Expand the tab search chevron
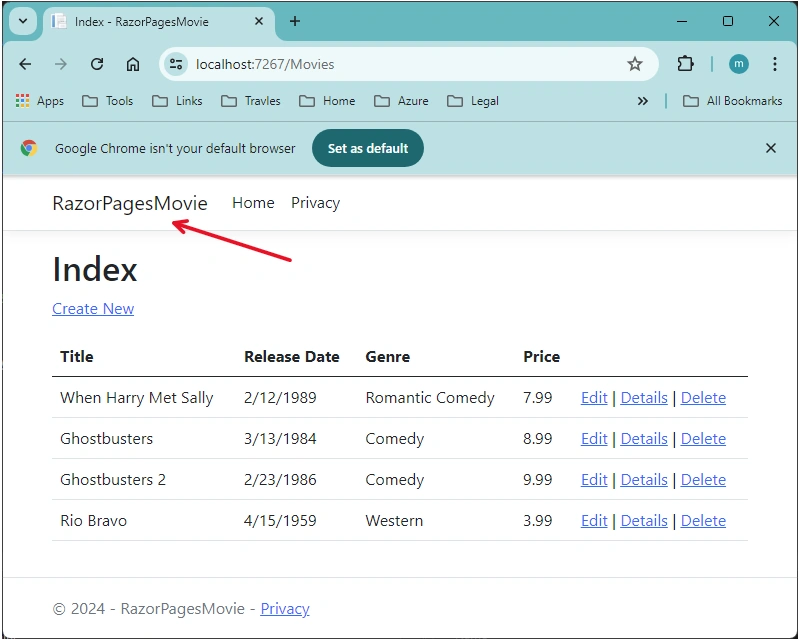The image size is (799, 640). (23, 21)
